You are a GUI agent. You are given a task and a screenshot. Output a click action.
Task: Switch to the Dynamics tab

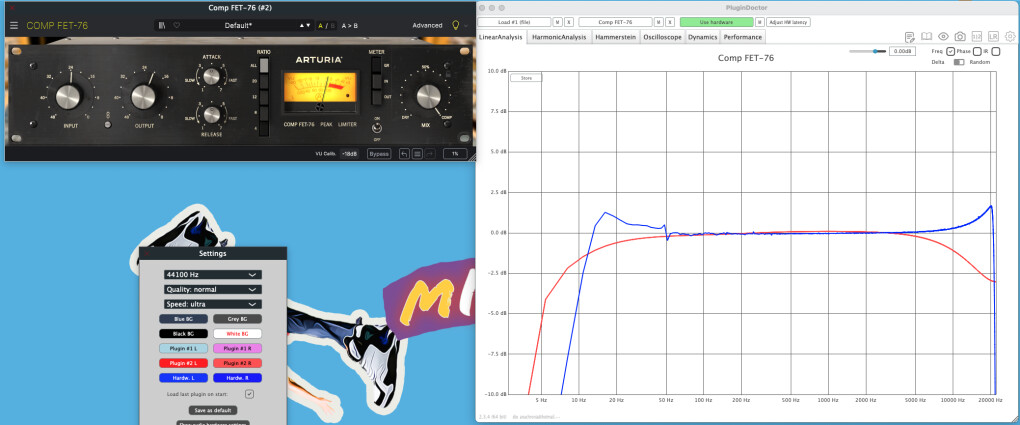[x=703, y=37]
